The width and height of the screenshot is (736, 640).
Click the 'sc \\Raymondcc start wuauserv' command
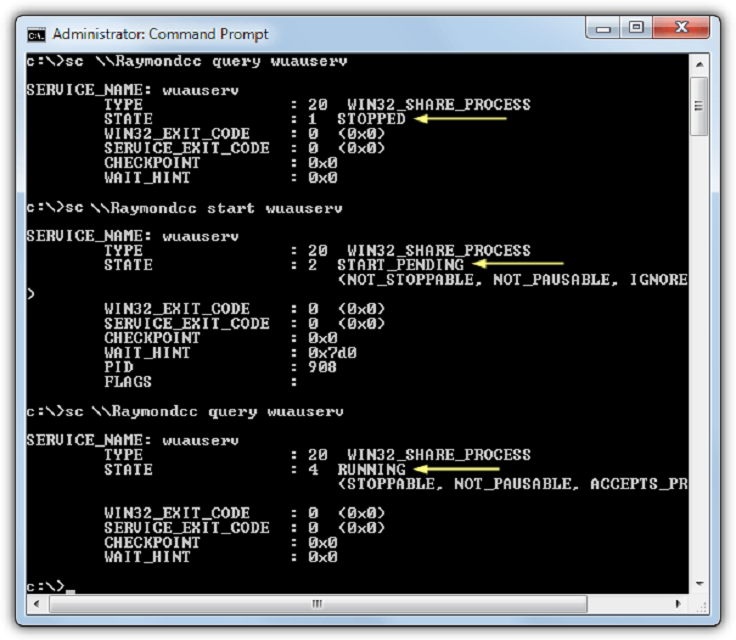tap(204, 208)
